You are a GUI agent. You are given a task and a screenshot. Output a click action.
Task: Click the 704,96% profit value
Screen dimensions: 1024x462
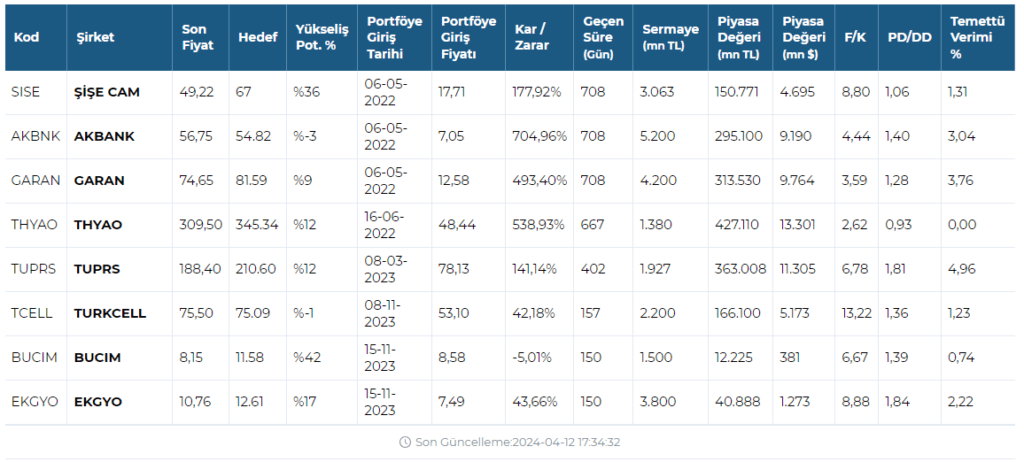click(539, 137)
